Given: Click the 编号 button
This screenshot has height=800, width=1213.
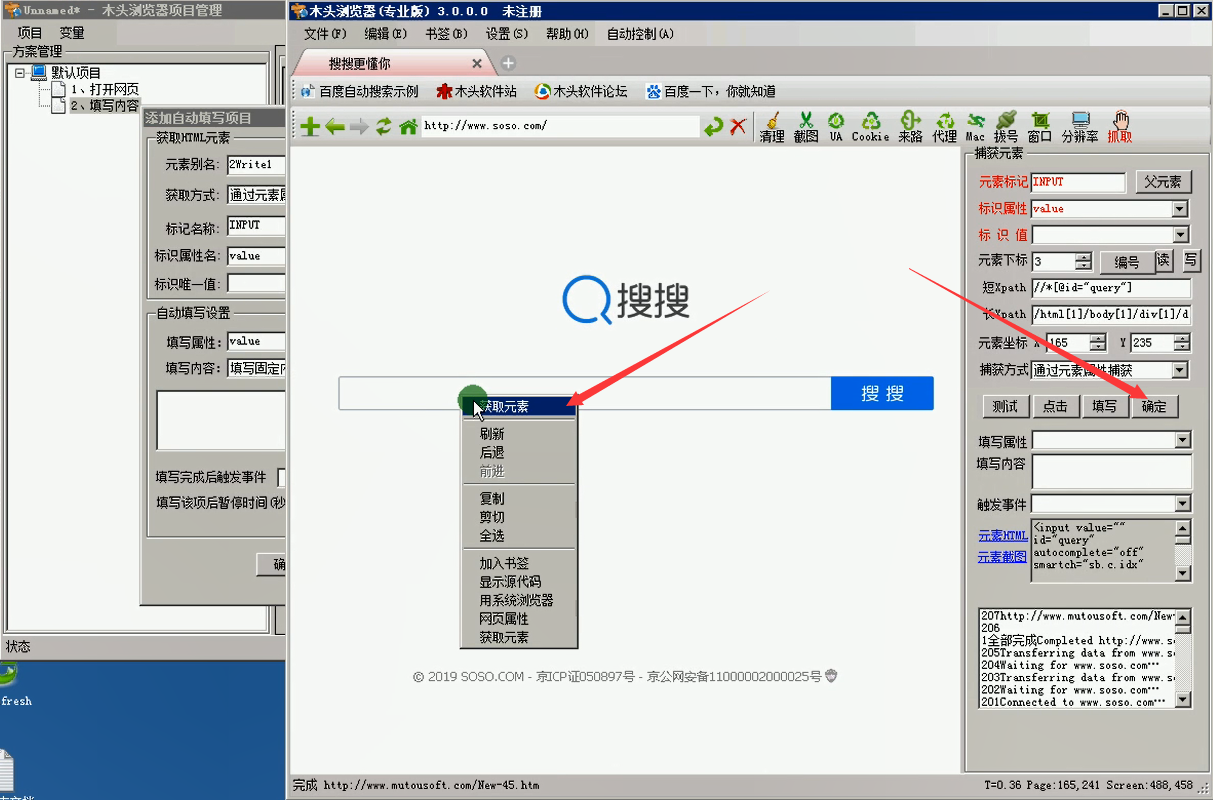Looking at the screenshot, I should (x=1127, y=262).
